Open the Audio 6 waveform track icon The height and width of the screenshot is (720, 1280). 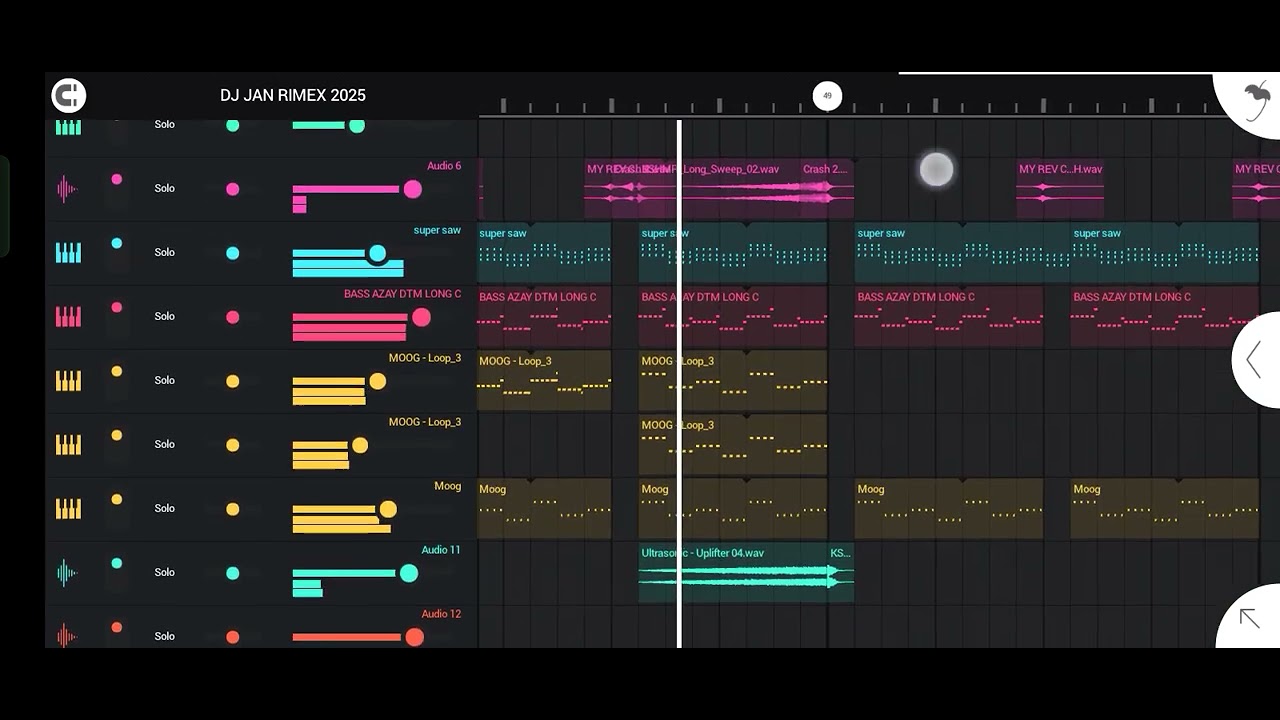pyautogui.click(x=67, y=188)
